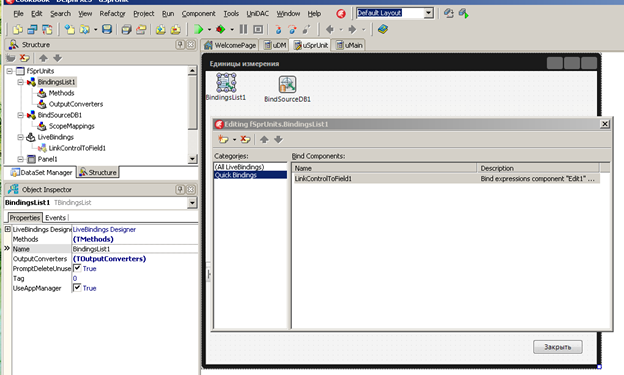Click the move down arrow in the editing dialog

(278, 139)
